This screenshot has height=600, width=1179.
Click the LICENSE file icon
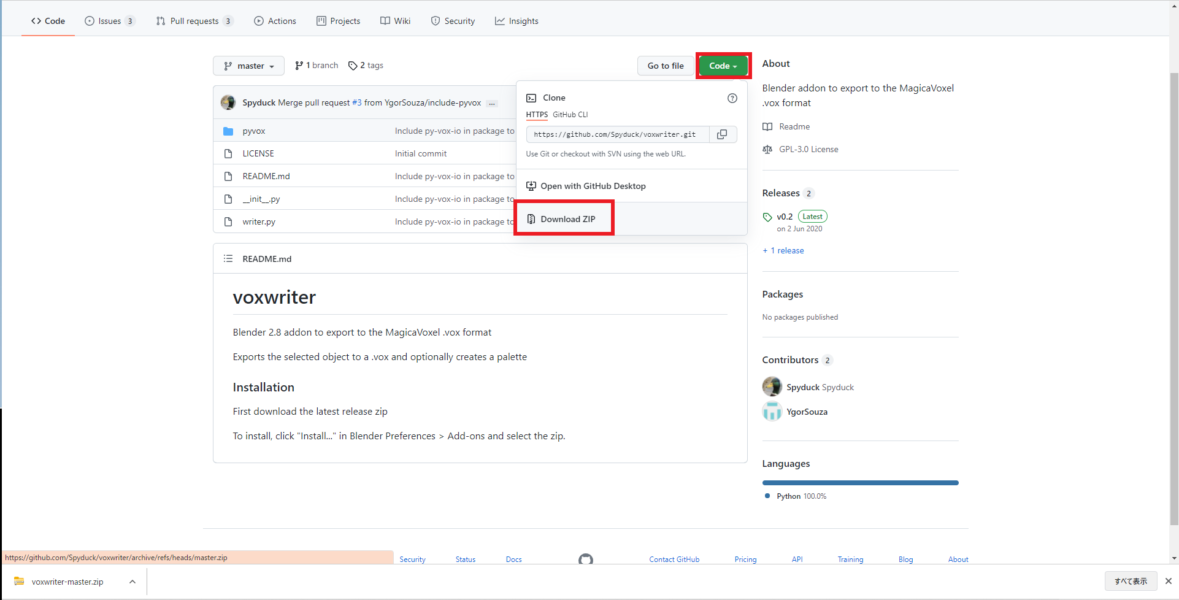tap(229, 153)
